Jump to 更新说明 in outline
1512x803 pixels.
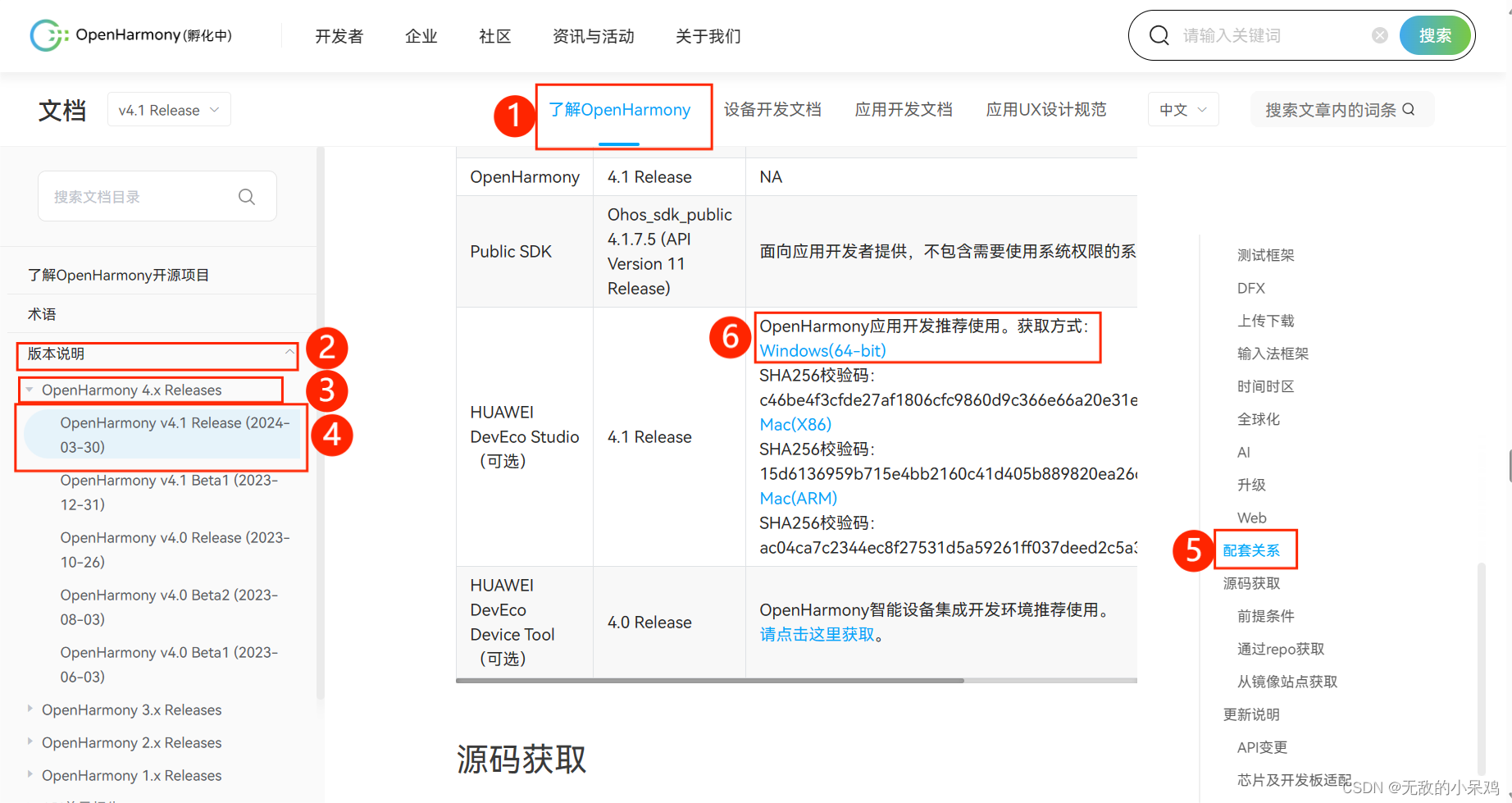pyautogui.click(x=1251, y=714)
